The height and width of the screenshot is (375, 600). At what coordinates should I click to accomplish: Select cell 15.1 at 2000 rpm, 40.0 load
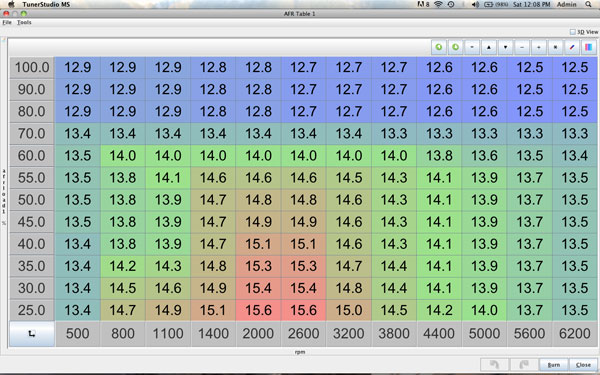258,244
